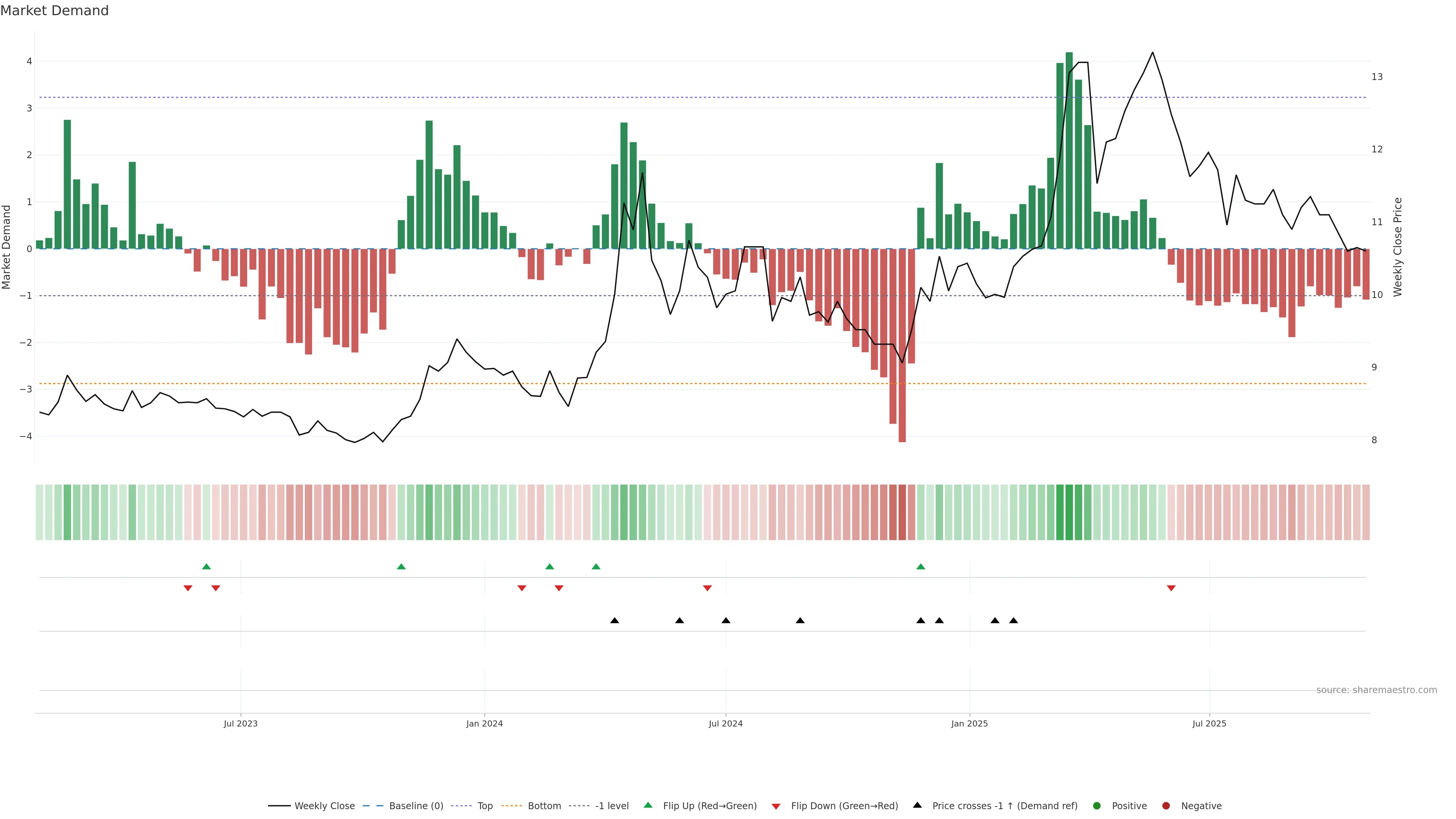Click the orange dotted Bottom legend marker
This screenshot has width=1456, height=819.
pyautogui.click(x=511, y=805)
